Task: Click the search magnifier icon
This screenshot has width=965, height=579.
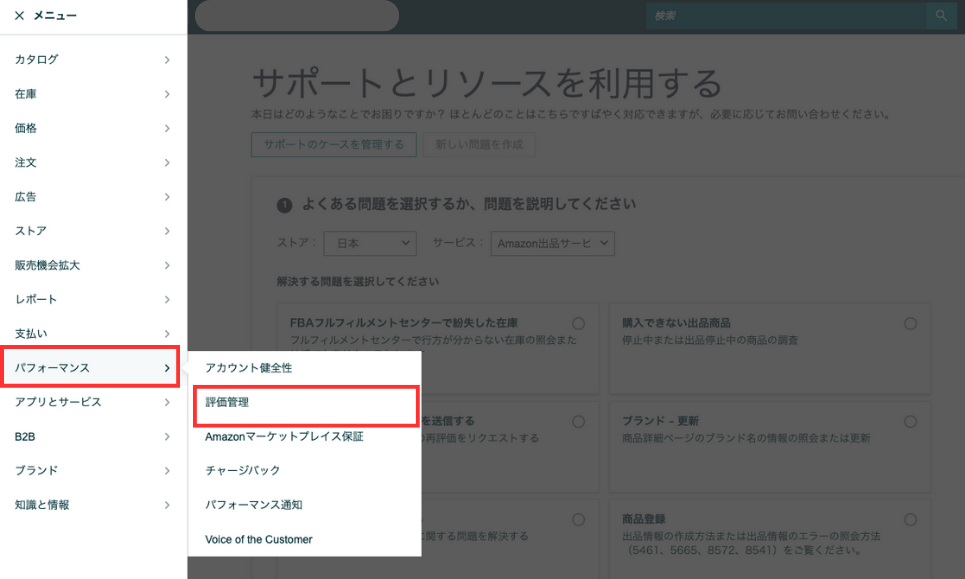Action: coord(940,16)
